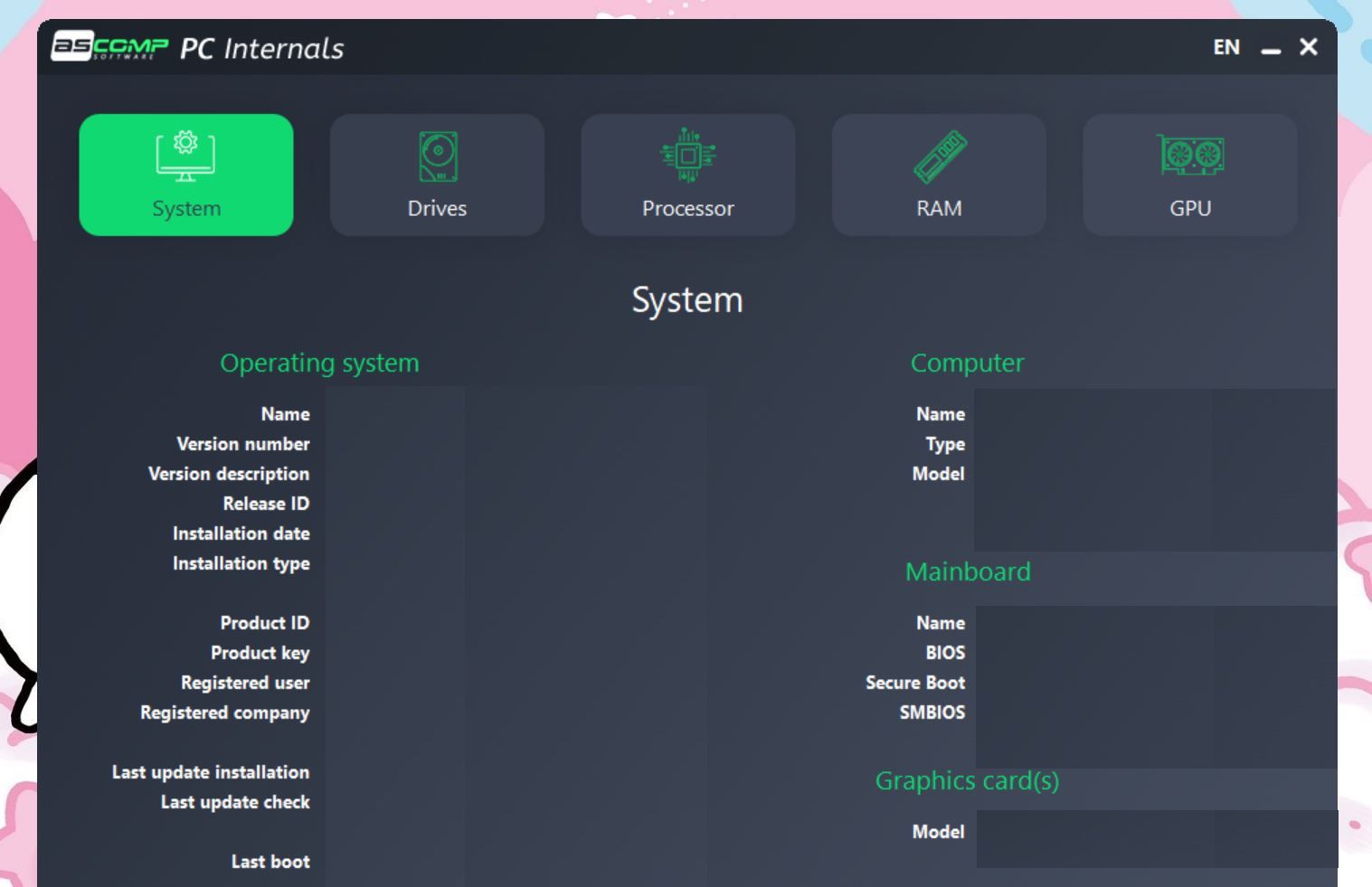Click the Computer section heading
This screenshot has width=1372, height=887.
coord(967,363)
